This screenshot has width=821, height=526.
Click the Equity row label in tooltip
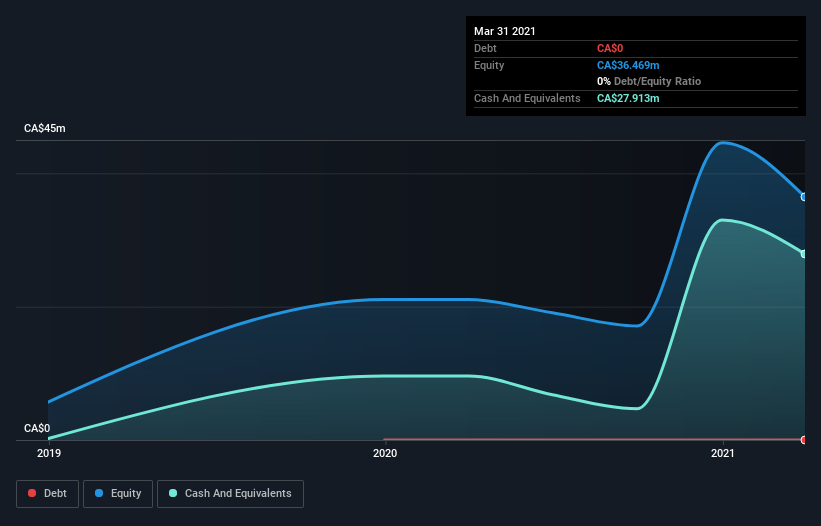click(489, 65)
